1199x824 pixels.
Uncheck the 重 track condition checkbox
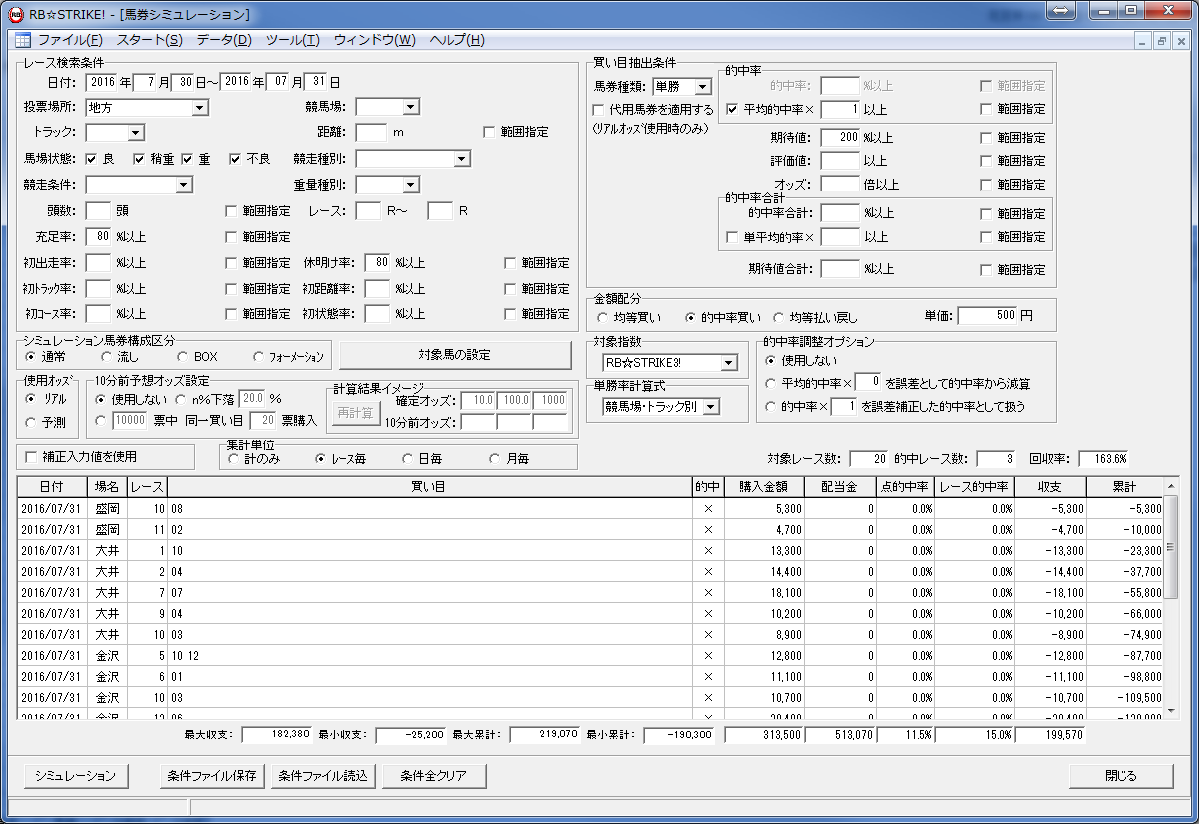187,159
